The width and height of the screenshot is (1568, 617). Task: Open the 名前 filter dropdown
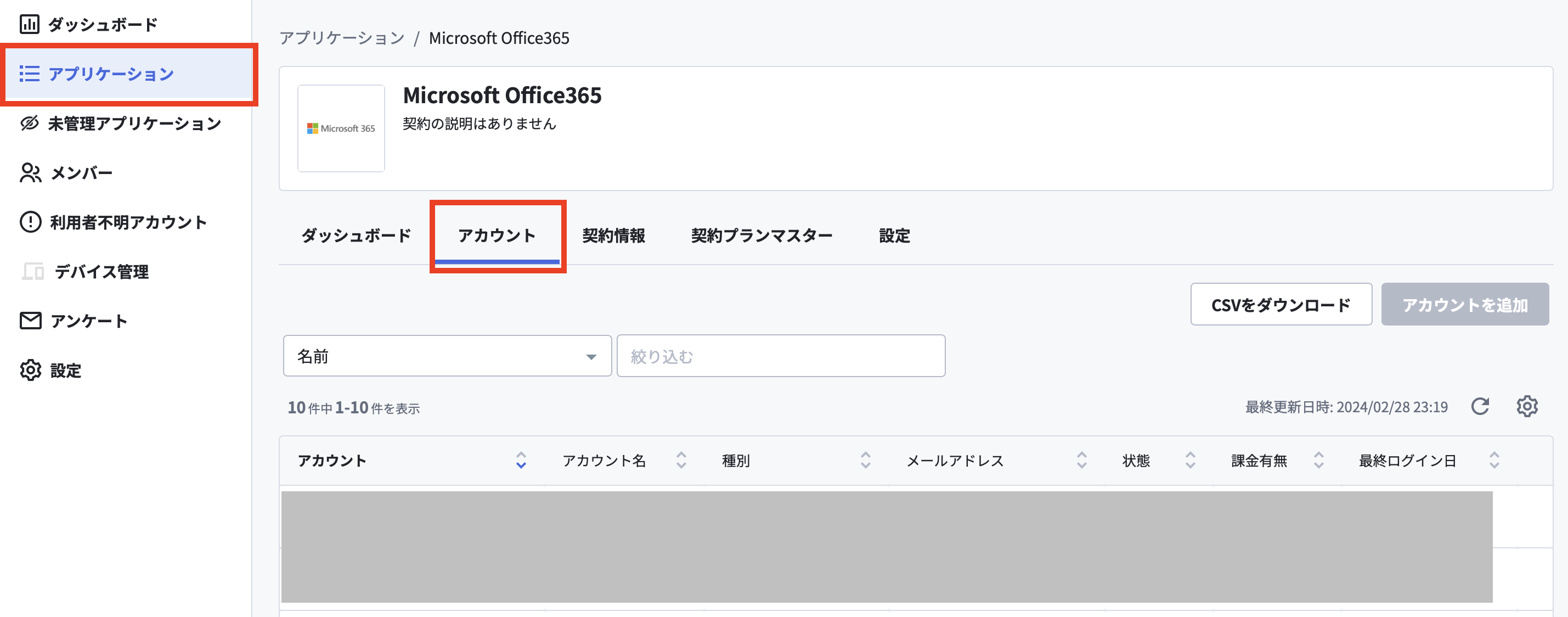[447, 356]
